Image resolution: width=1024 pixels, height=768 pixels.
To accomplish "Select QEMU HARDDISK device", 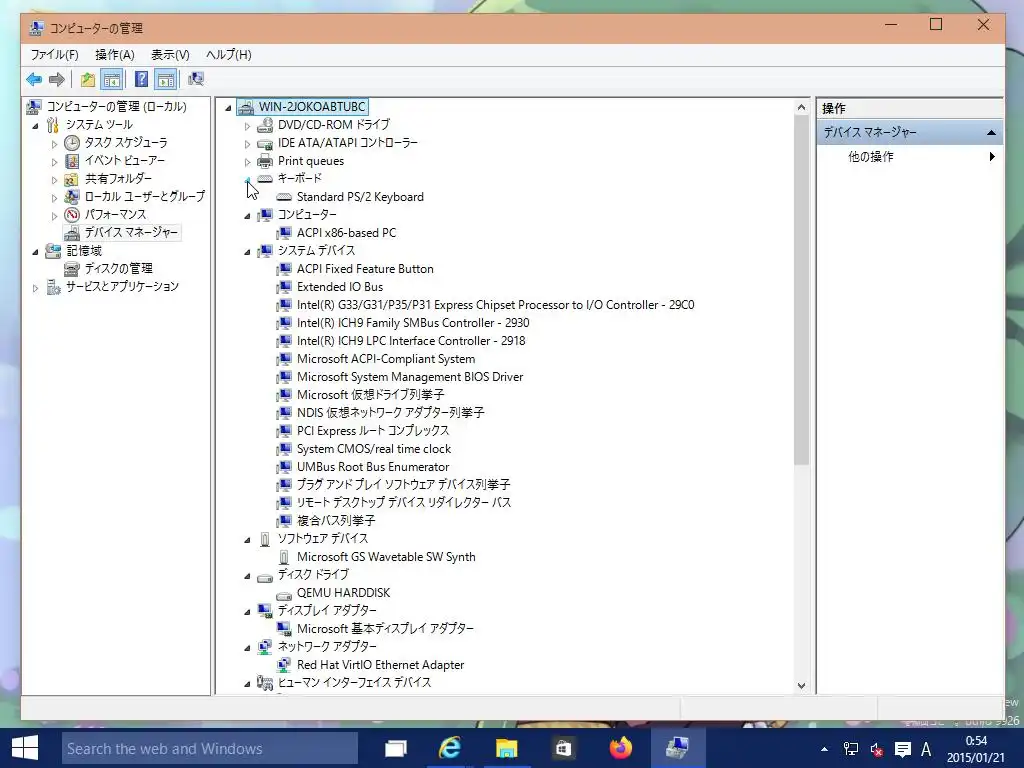I will click(x=343, y=593).
